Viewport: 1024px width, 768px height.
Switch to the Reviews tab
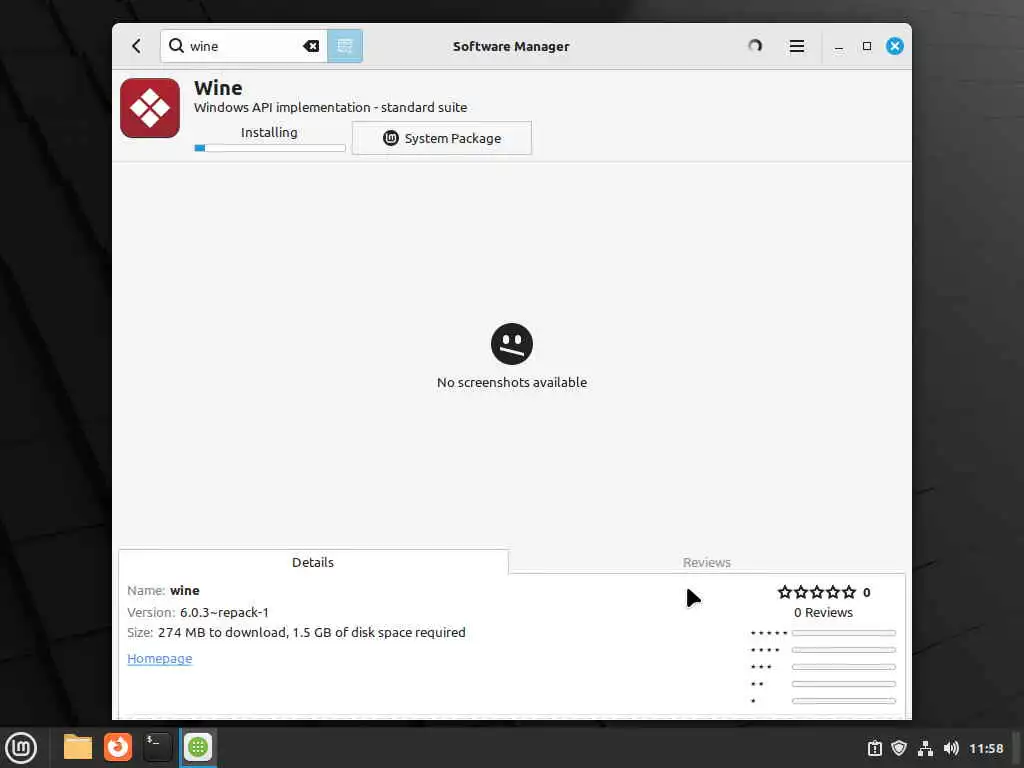pyautogui.click(x=707, y=562)
